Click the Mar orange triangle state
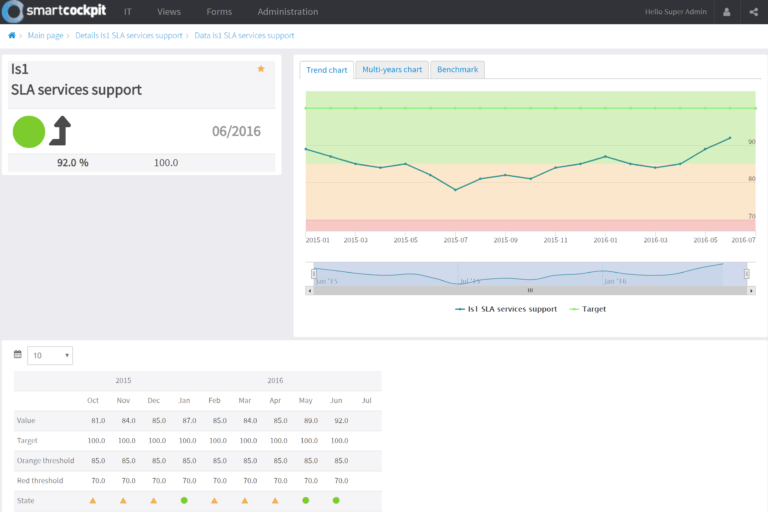The width and height of the screenshot is (768, 512). coord(245,501)
